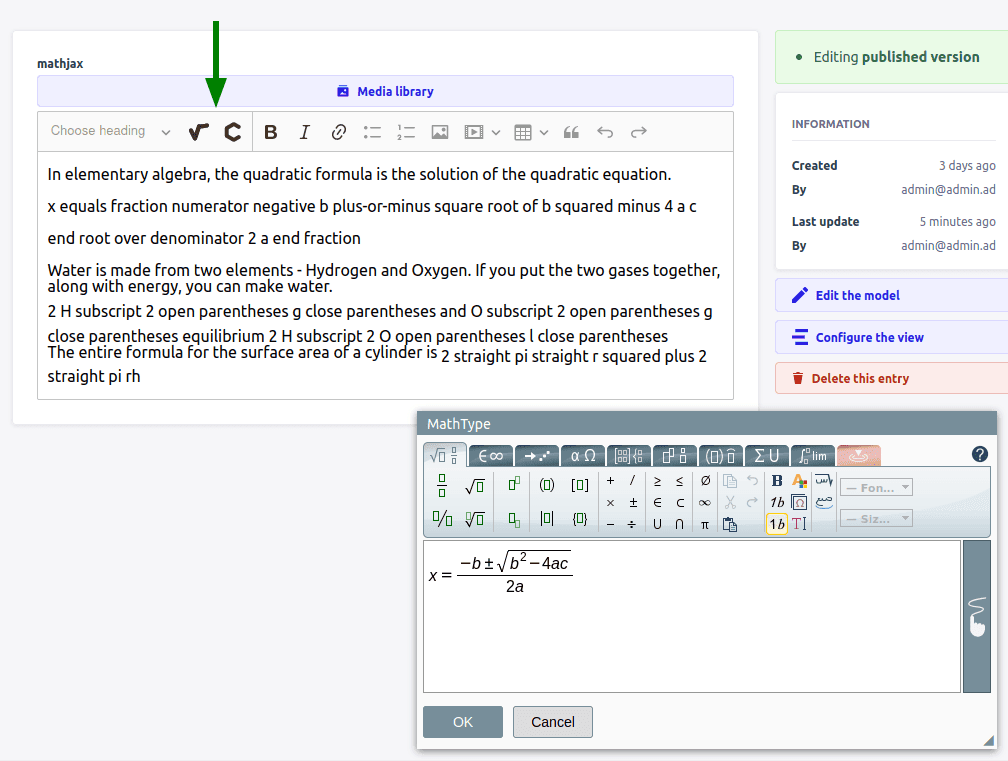Expand the table options dropdown arrow
Screen dimensions: 1008x761
pos(544,132)
